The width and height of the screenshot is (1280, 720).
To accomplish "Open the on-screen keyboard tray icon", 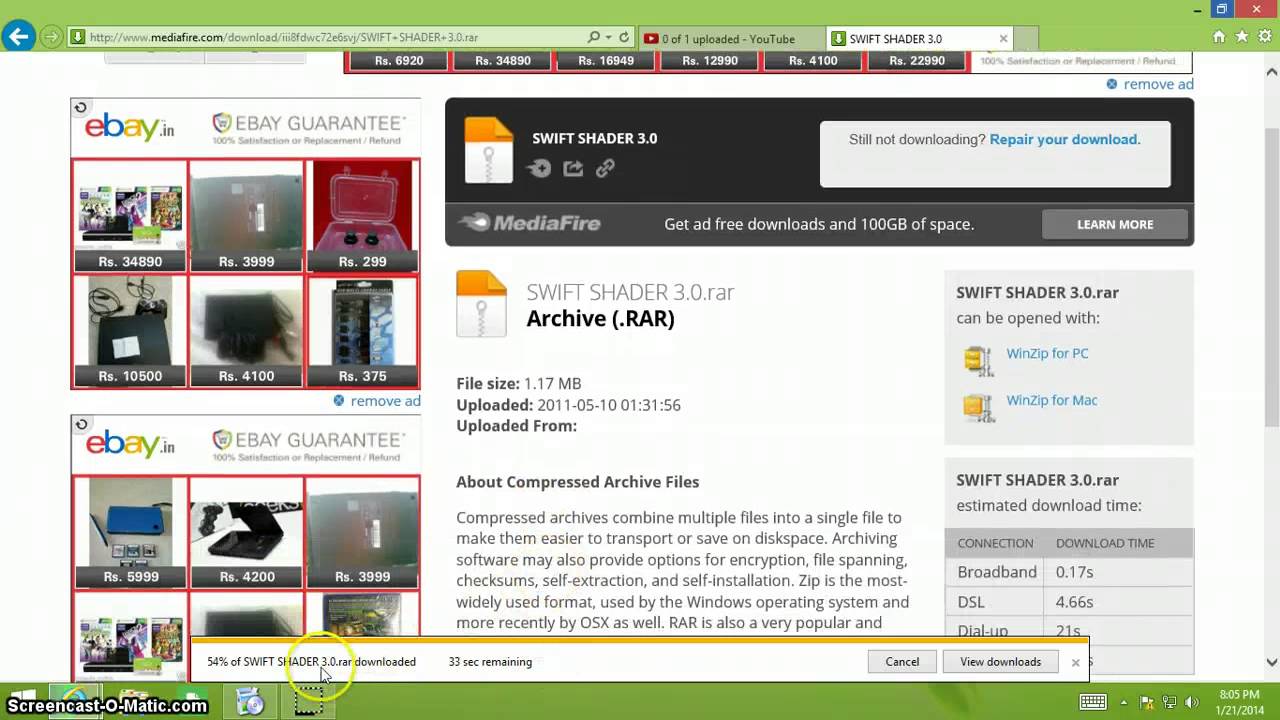I will point(1092,702).
